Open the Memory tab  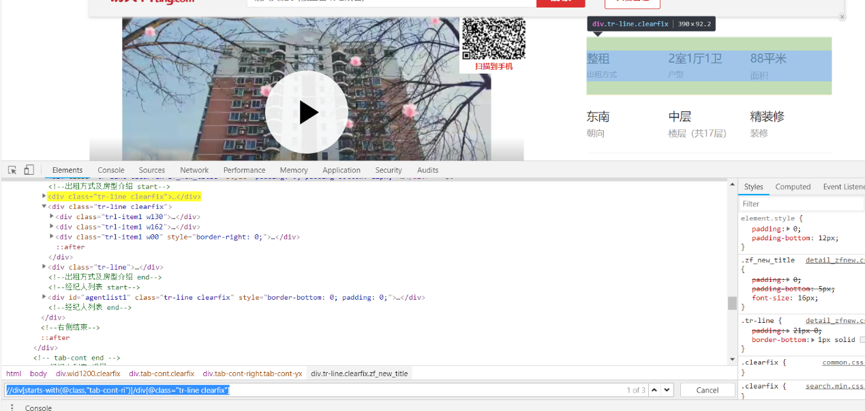pos(293,170)
